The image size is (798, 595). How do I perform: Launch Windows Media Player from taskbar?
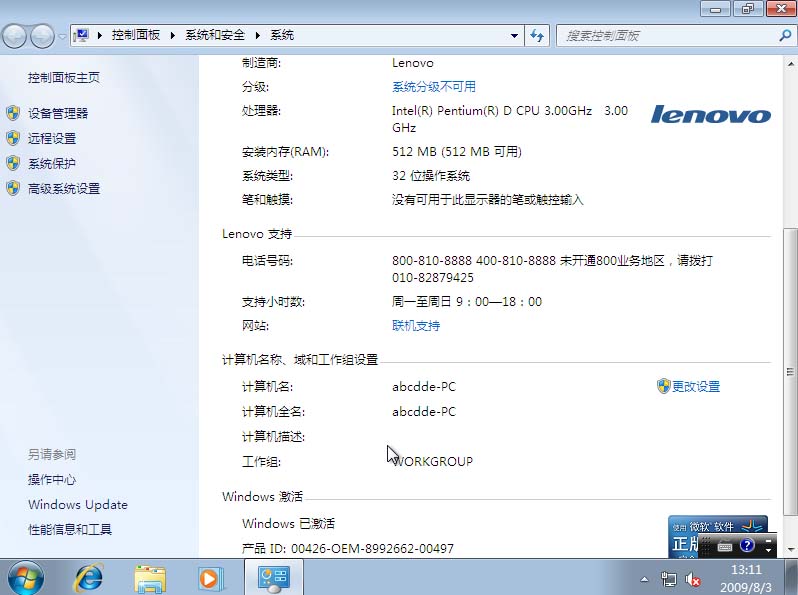point(210,579)
